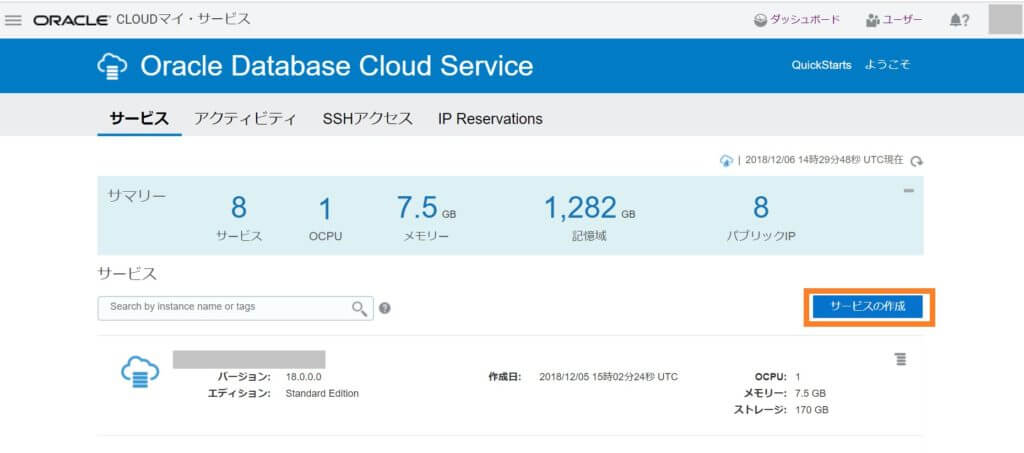Image resolution: width=1024 pixels, height=453 pixels.
Task: Focus the search by instance name field
Action: point(225,307)
